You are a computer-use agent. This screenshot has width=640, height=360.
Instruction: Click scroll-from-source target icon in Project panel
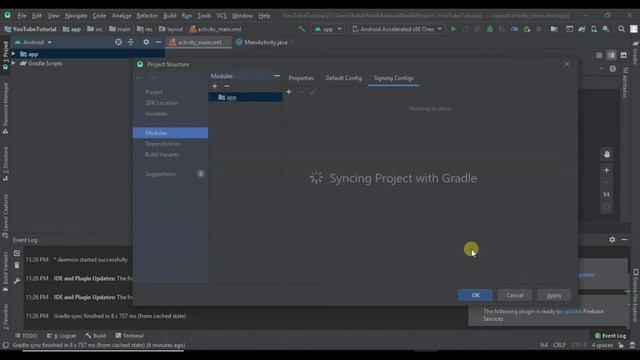point(118,42)
